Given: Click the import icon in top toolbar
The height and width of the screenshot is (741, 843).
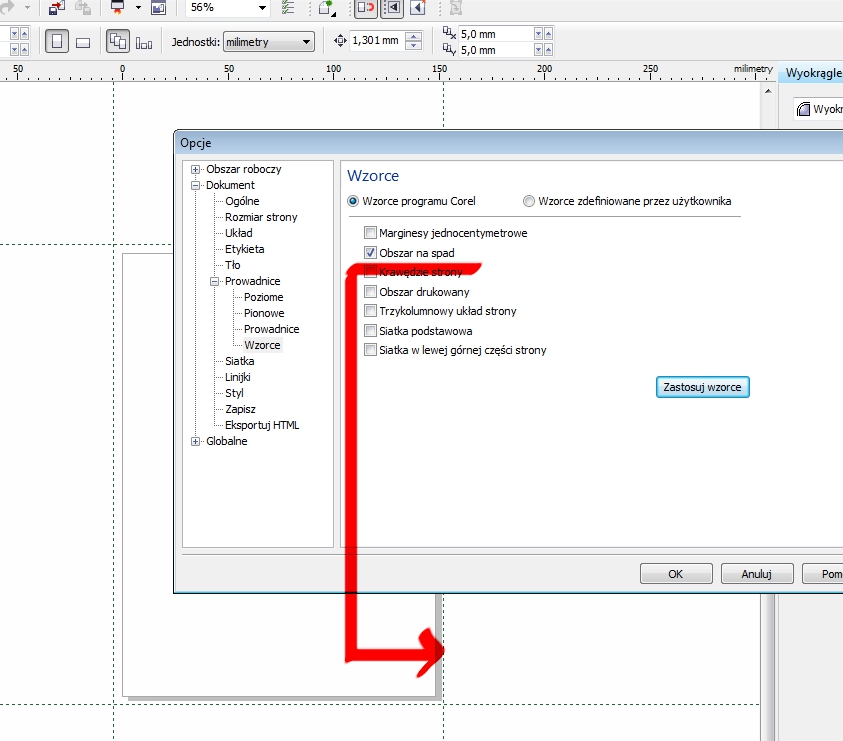Looking at the screenshot, I should click(x=57, y=8).
